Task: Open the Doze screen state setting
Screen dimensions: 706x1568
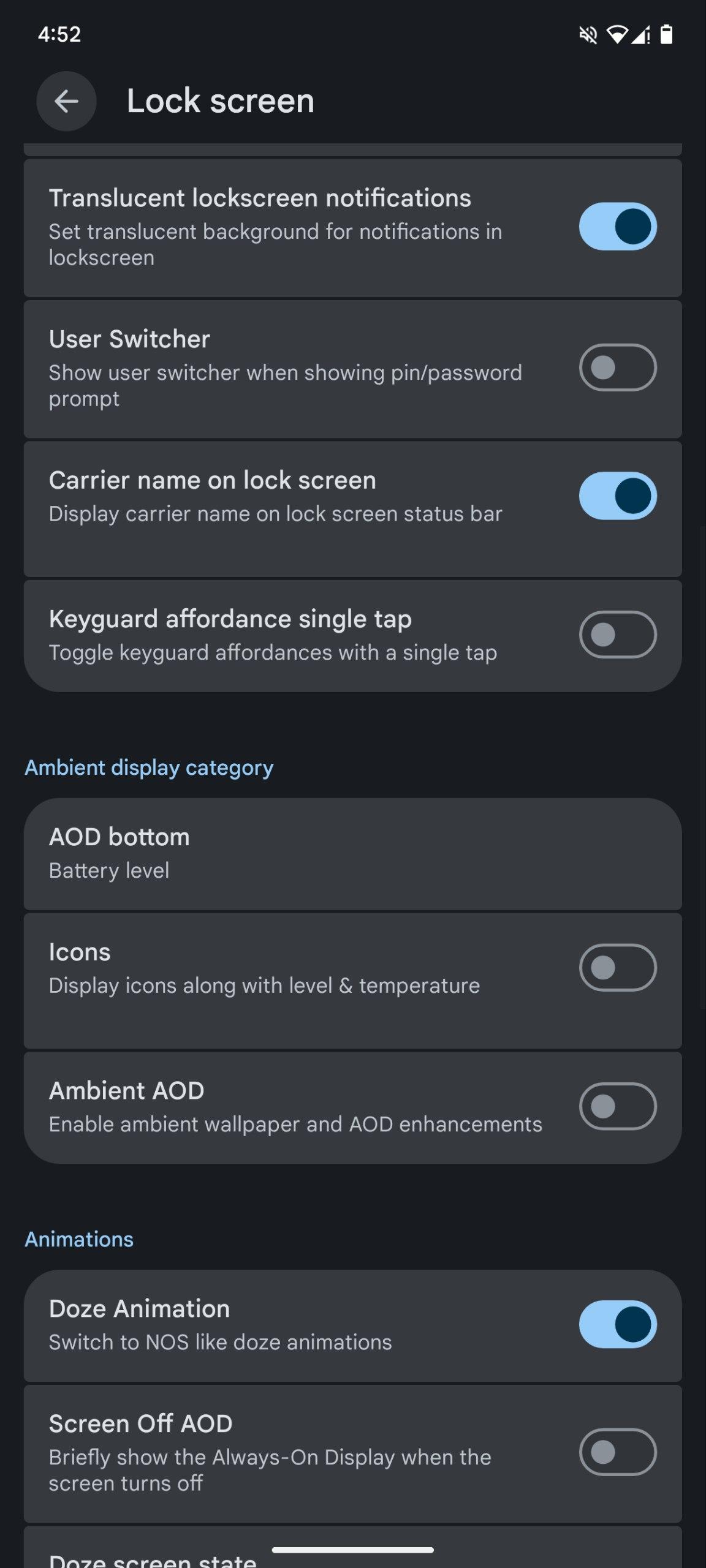Action: click(x=153, y=1559)
